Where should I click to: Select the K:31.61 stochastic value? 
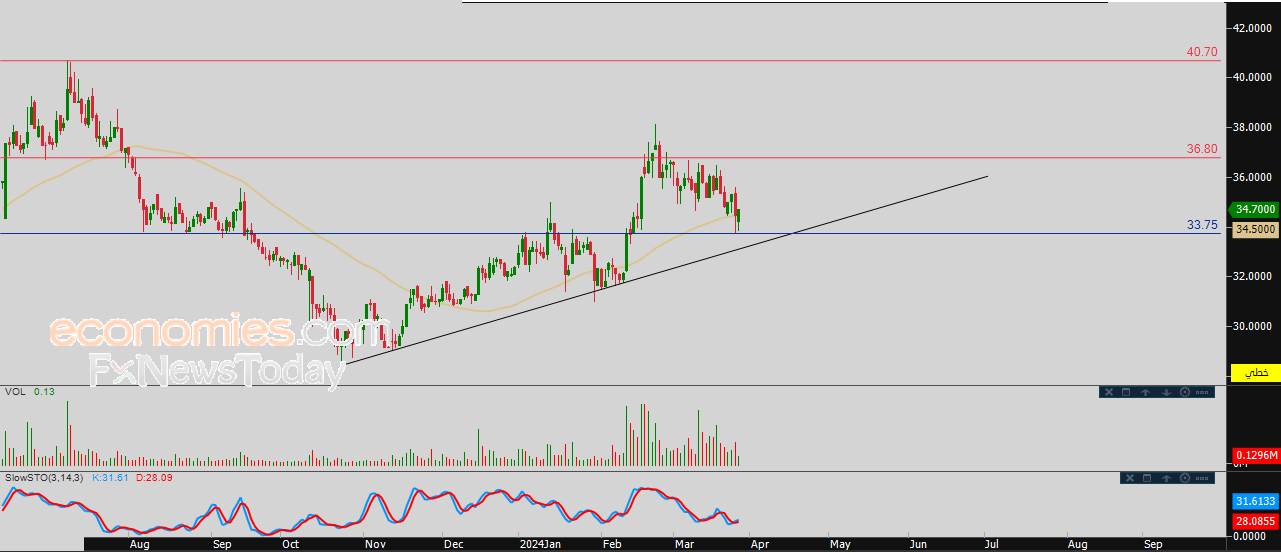[x=112, y=478]
